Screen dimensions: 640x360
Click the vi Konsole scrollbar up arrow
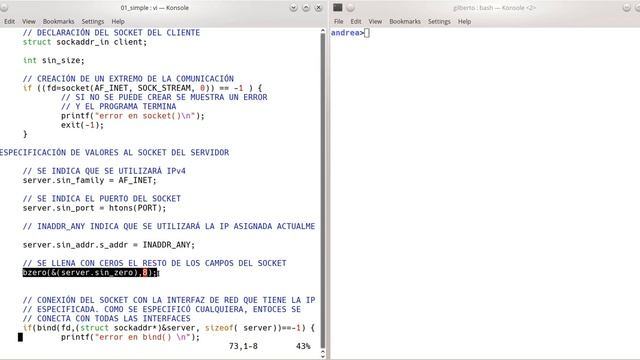click(x=323, y=31)
